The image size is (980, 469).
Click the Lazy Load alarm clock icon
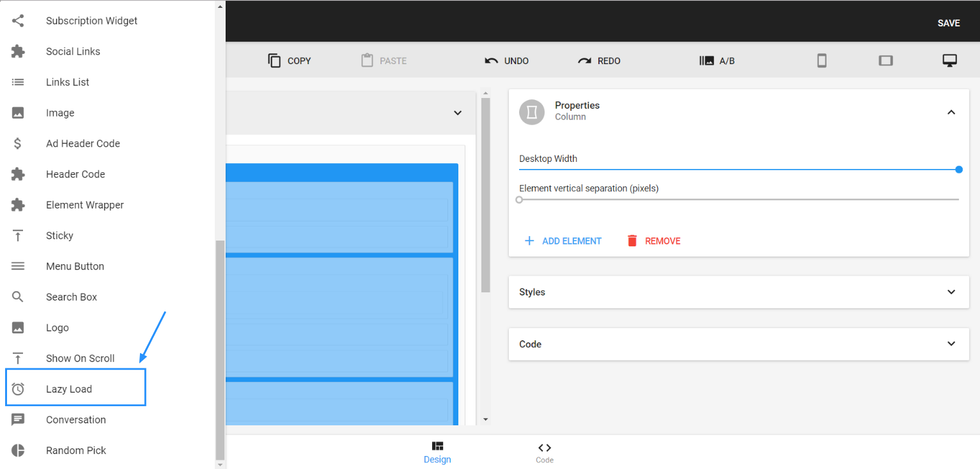(18, 389)
